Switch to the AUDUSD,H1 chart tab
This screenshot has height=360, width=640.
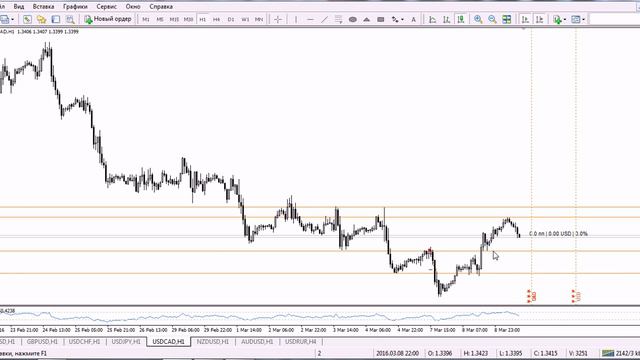257,342
